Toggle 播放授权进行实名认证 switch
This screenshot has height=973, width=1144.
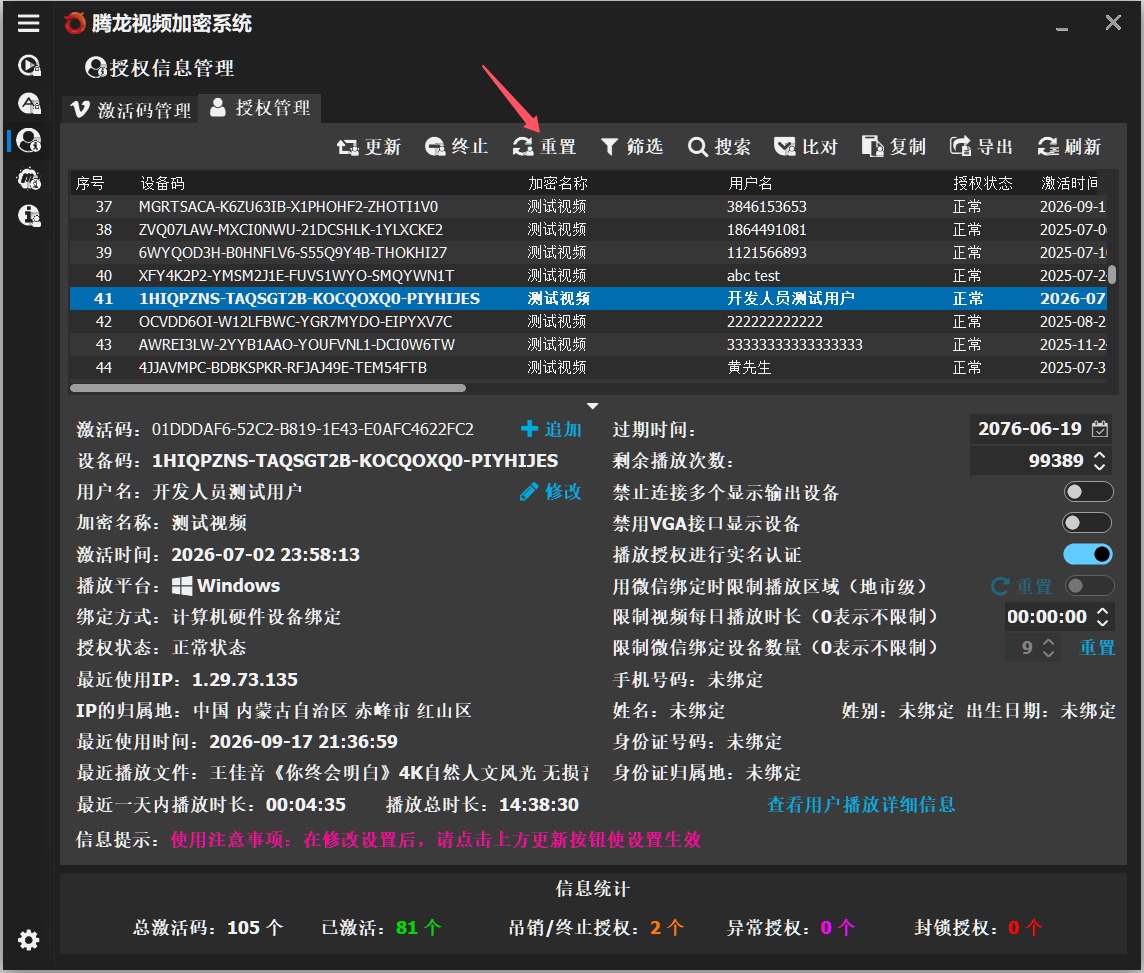[x=1087, y=554]
